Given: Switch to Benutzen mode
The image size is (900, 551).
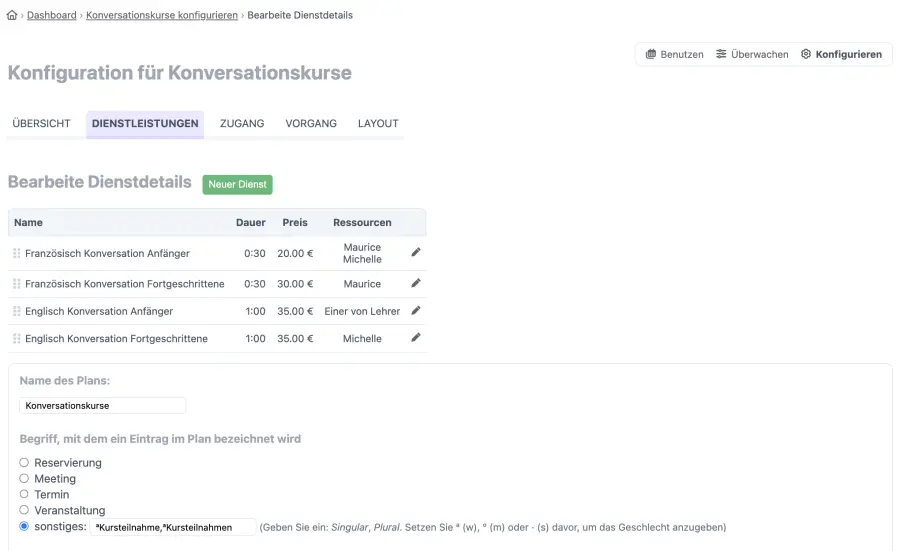Looking at the screenshot, I should coord(674,54).
